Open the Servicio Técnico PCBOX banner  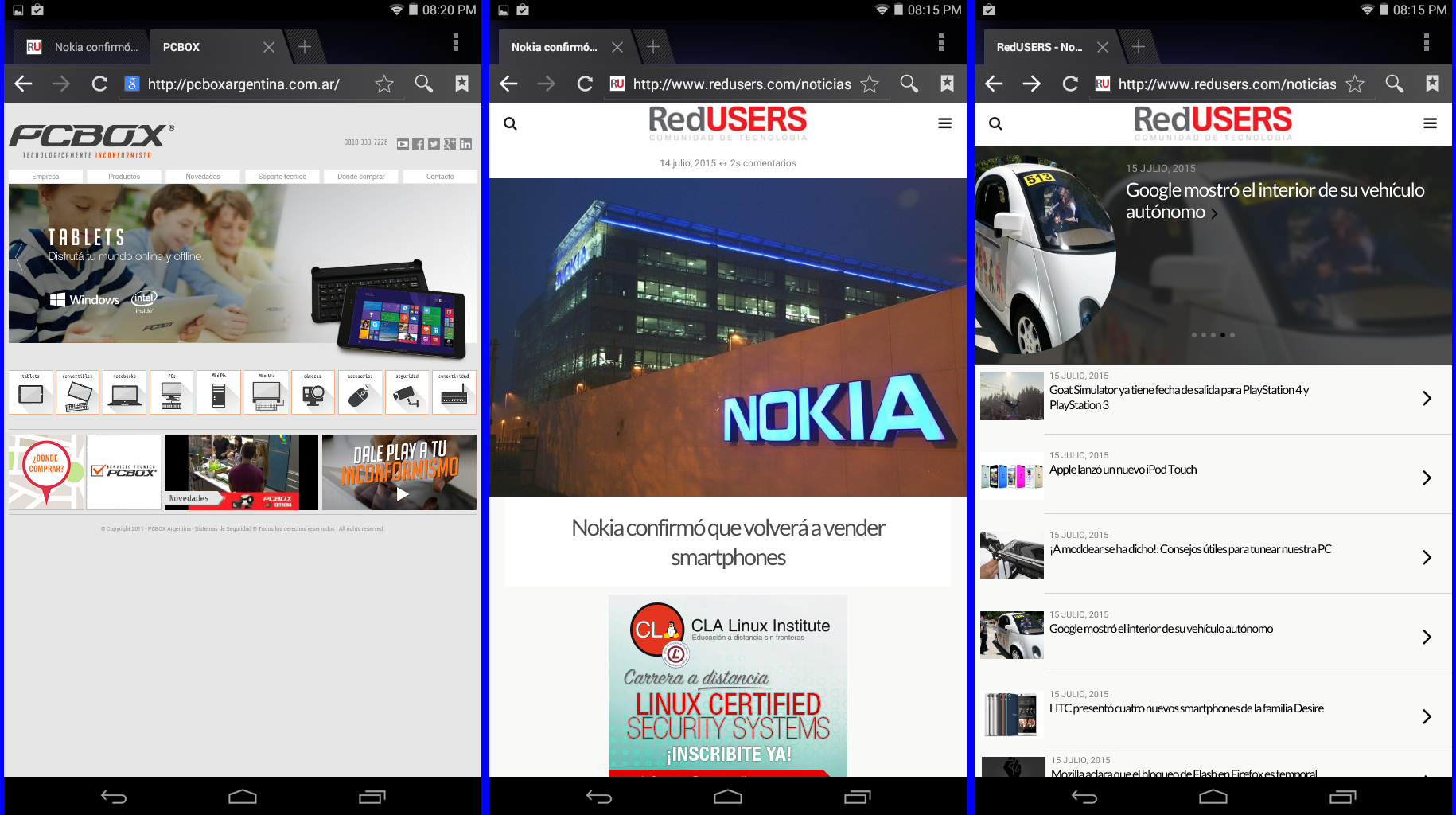[124, 472]
